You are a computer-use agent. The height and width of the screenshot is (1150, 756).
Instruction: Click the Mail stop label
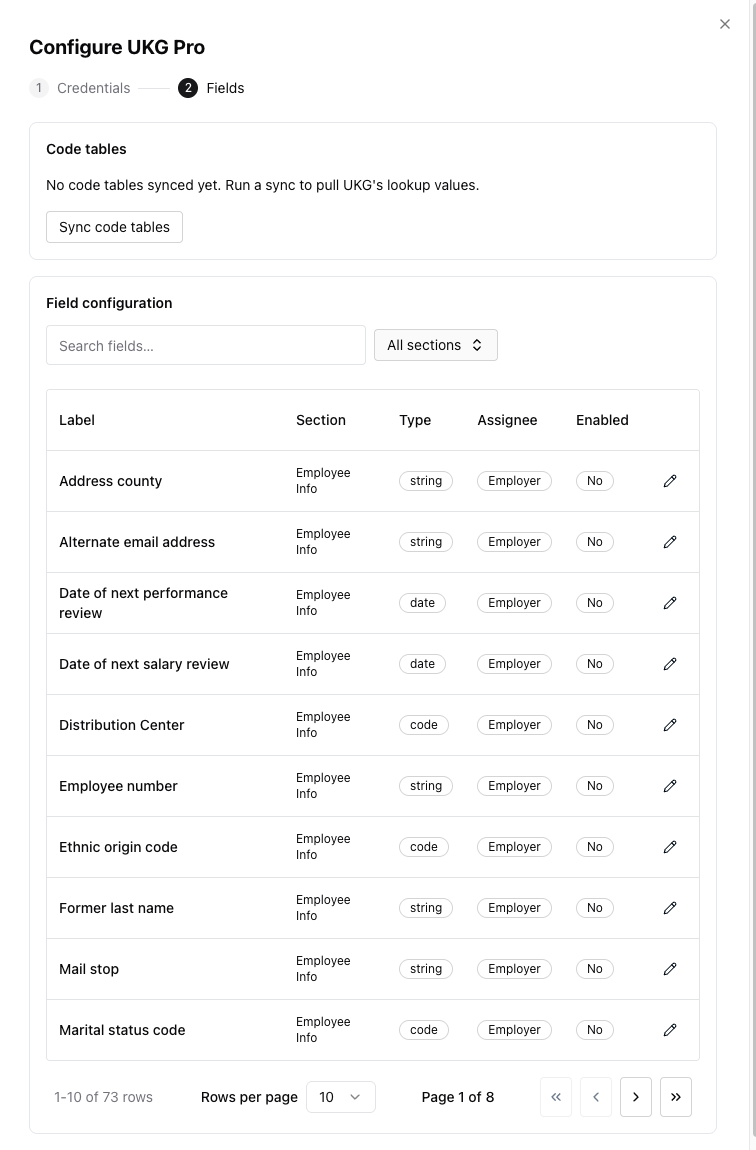89,969
